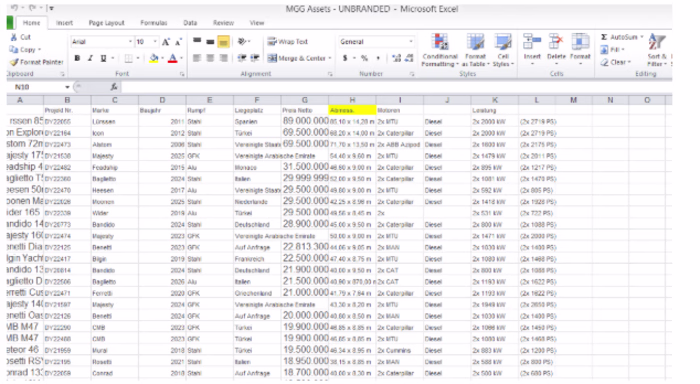Click the Undo arrow in Quick Access Toolbar

click(x=14, y=8)
